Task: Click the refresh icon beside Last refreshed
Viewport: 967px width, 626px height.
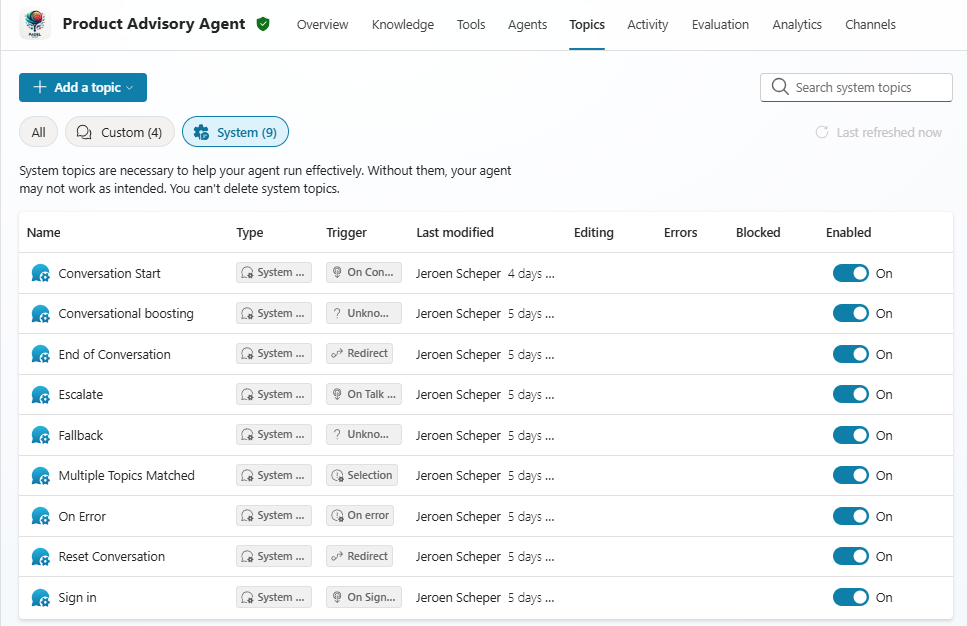Action: pyautogui.click(x=822, y=132)
